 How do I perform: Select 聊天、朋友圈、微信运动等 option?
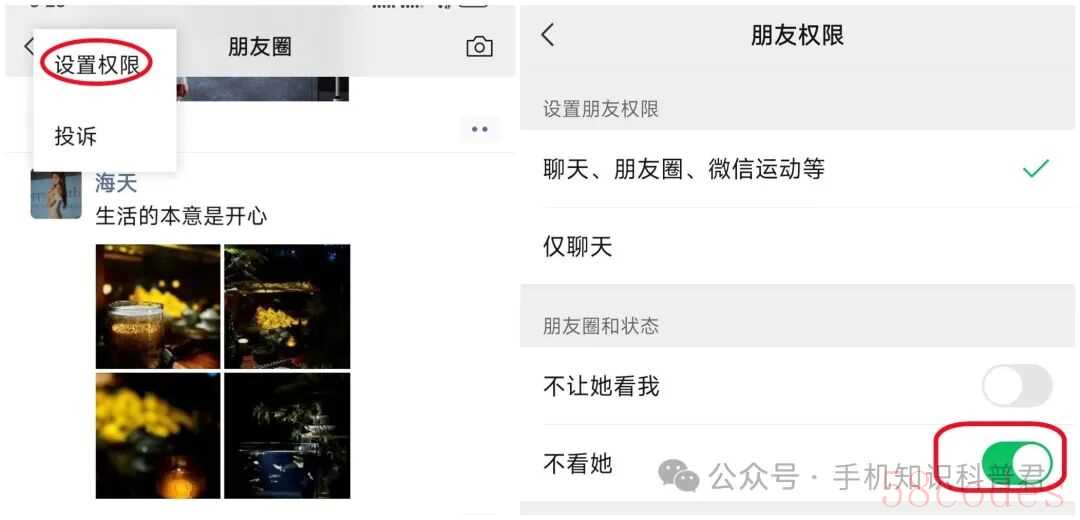click(800, 169)
